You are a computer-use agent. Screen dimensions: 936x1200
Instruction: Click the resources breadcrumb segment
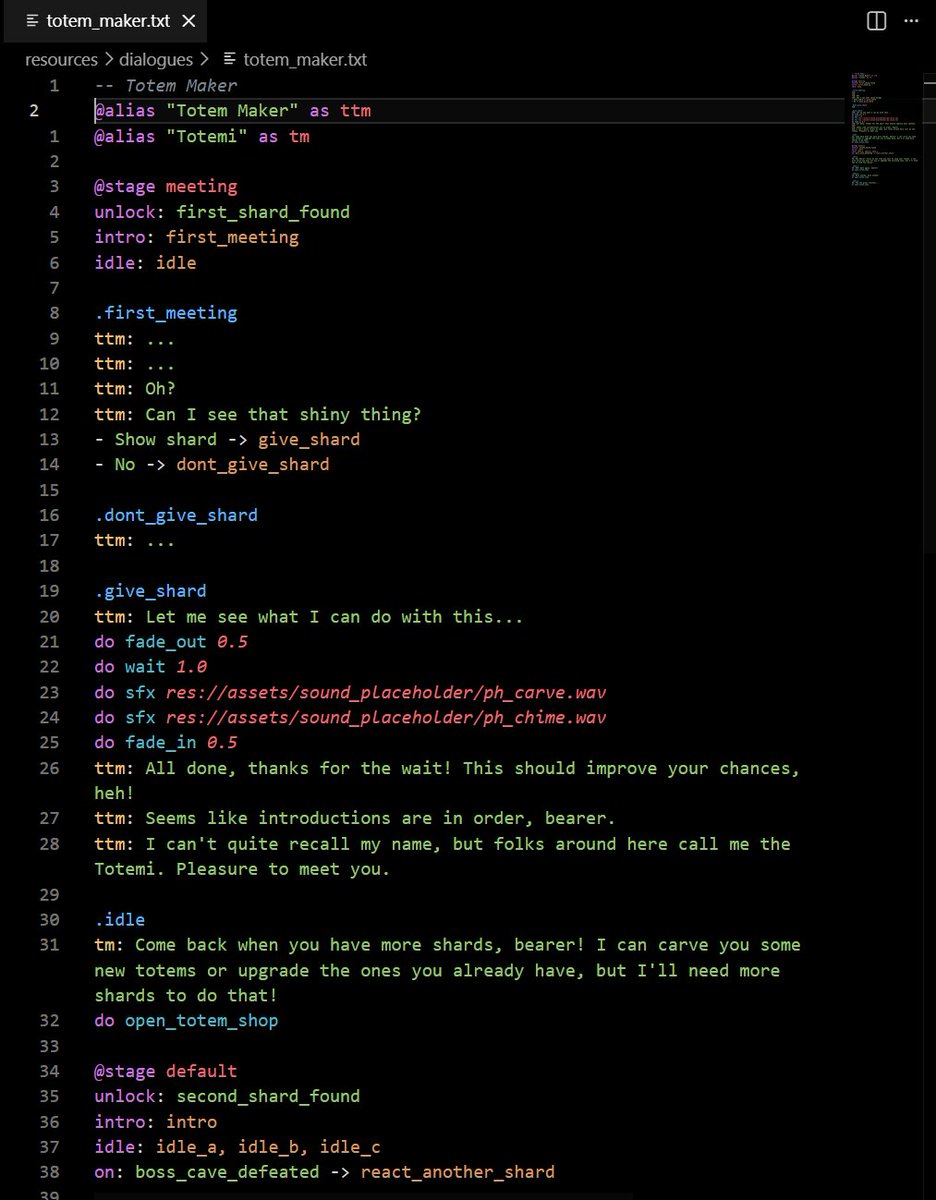click(x=61, y=59)
